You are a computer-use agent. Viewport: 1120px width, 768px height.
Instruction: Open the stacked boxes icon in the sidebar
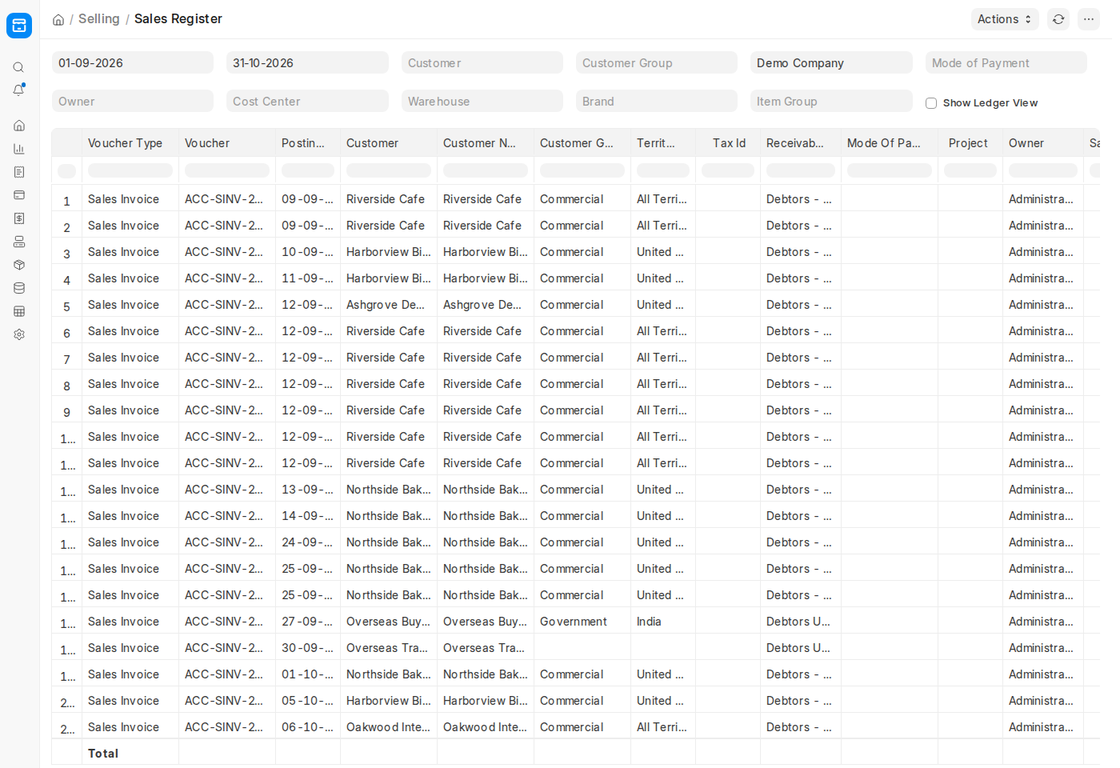coord(19,241)
